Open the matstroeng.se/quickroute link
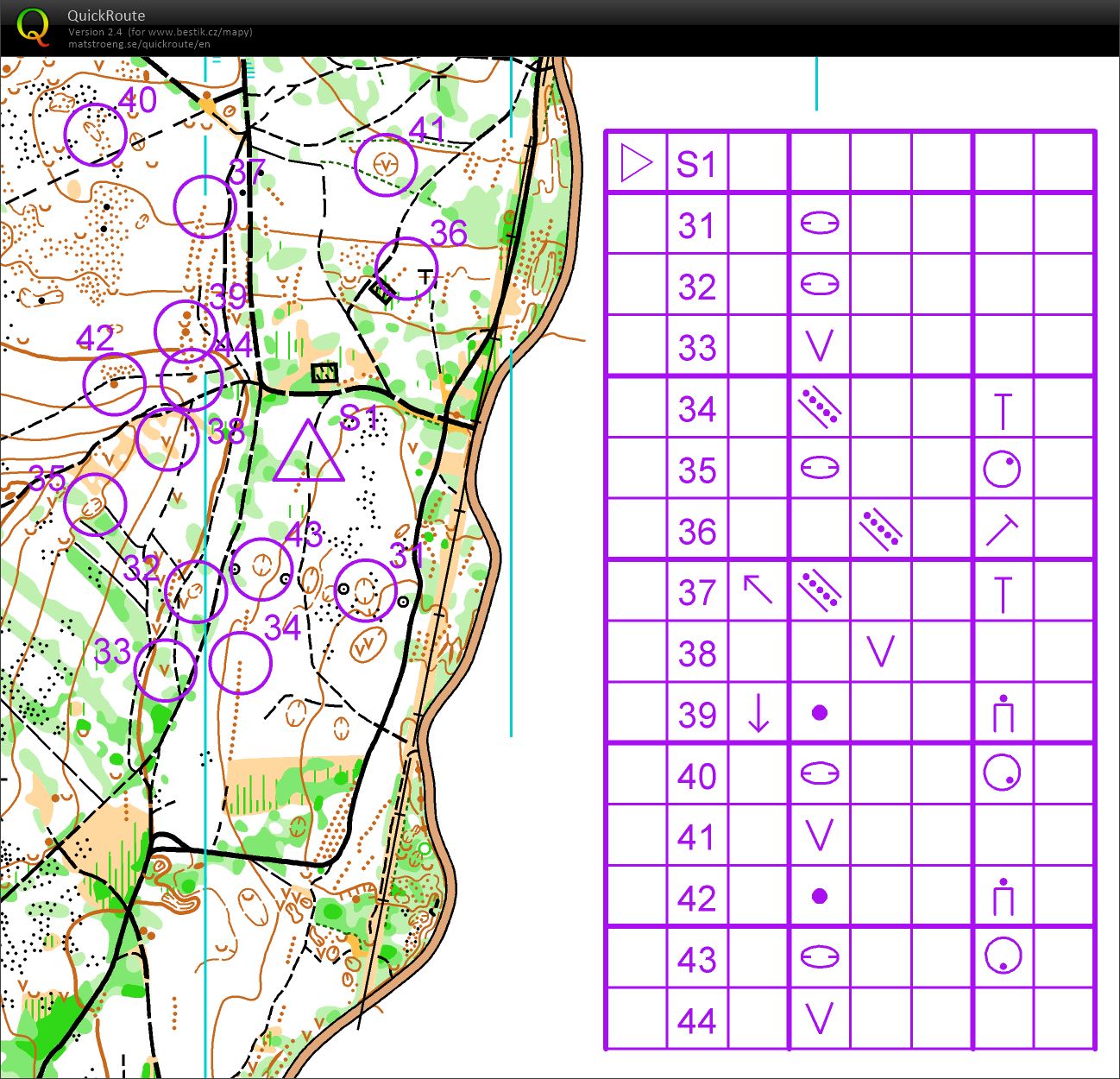The image size is (1120, 1079). coord(139,44)
